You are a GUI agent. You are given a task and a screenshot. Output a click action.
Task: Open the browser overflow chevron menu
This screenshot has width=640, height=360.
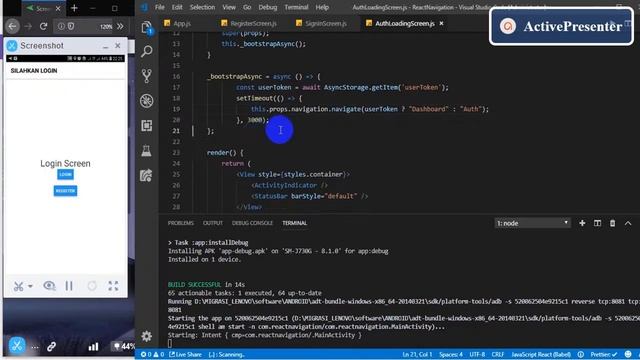pyautogui.click(x=120, y=27)
